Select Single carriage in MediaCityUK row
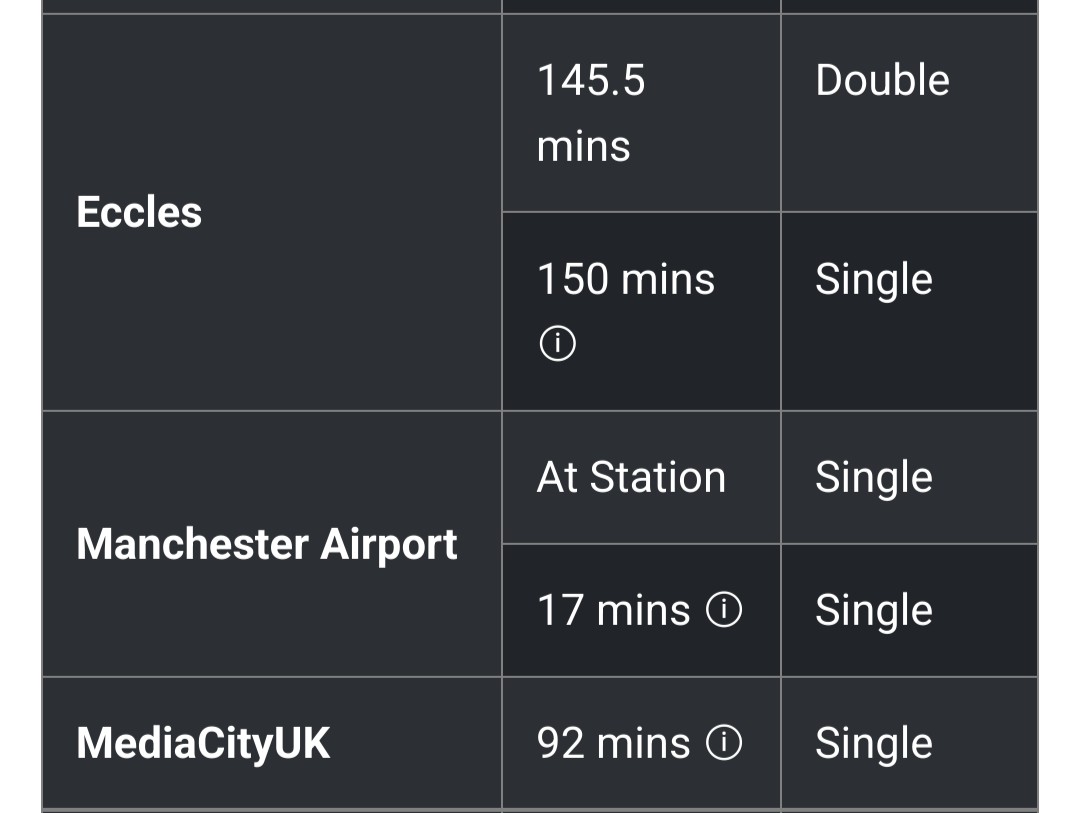1080x813 pixels. coord(873,743)
